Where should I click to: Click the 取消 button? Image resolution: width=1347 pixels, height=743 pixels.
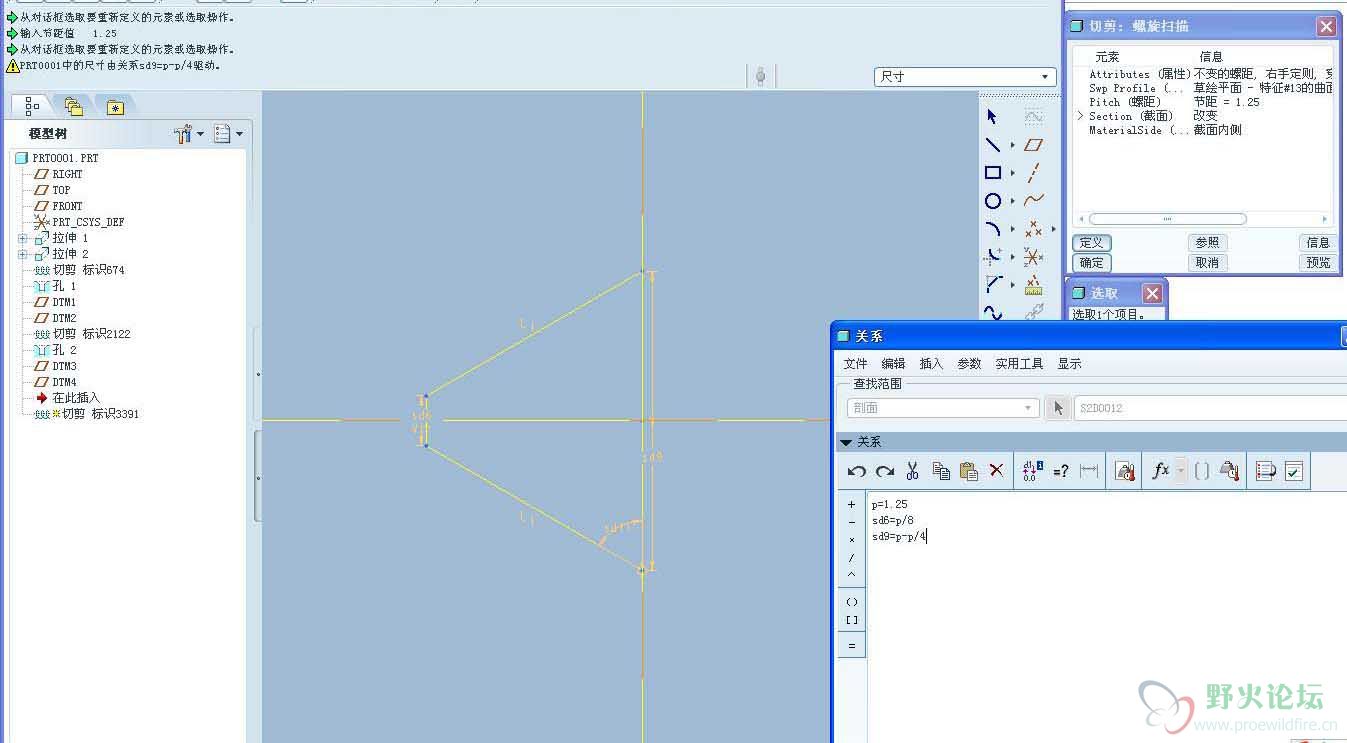[x=1207, y=263]
